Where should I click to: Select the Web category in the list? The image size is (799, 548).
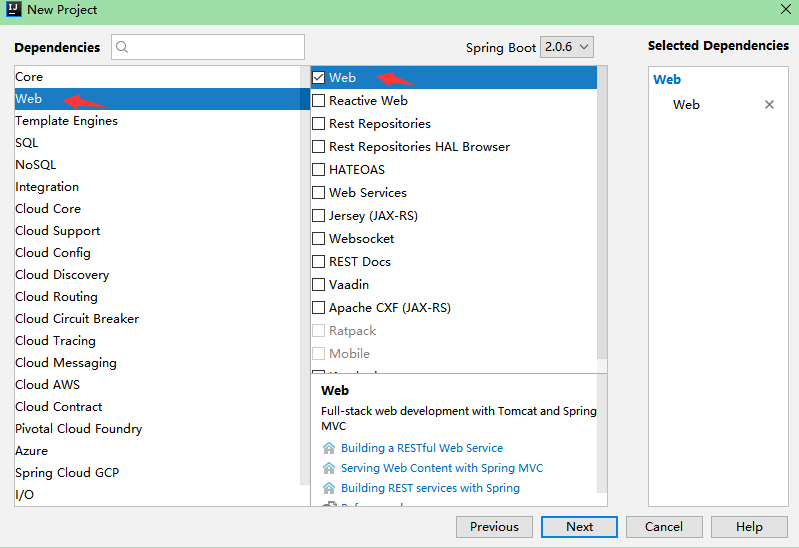pos(162,99)
